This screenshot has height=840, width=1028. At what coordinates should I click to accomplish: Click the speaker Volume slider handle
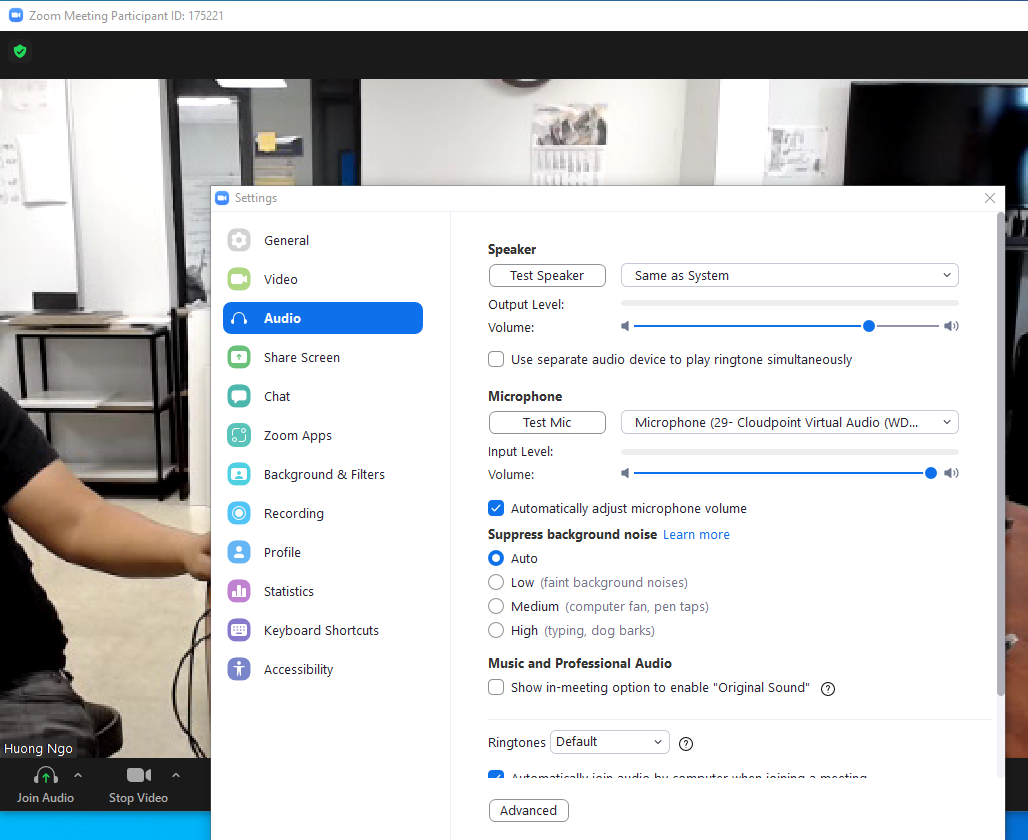pyautogui.click(x=869, y=326)
